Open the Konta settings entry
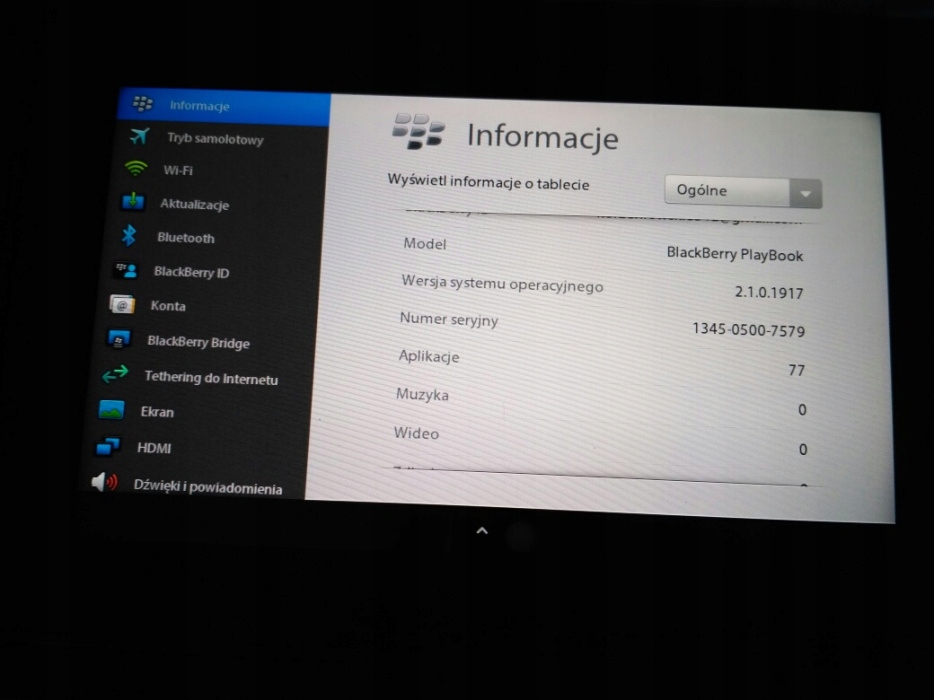 (x=168, y=306)
